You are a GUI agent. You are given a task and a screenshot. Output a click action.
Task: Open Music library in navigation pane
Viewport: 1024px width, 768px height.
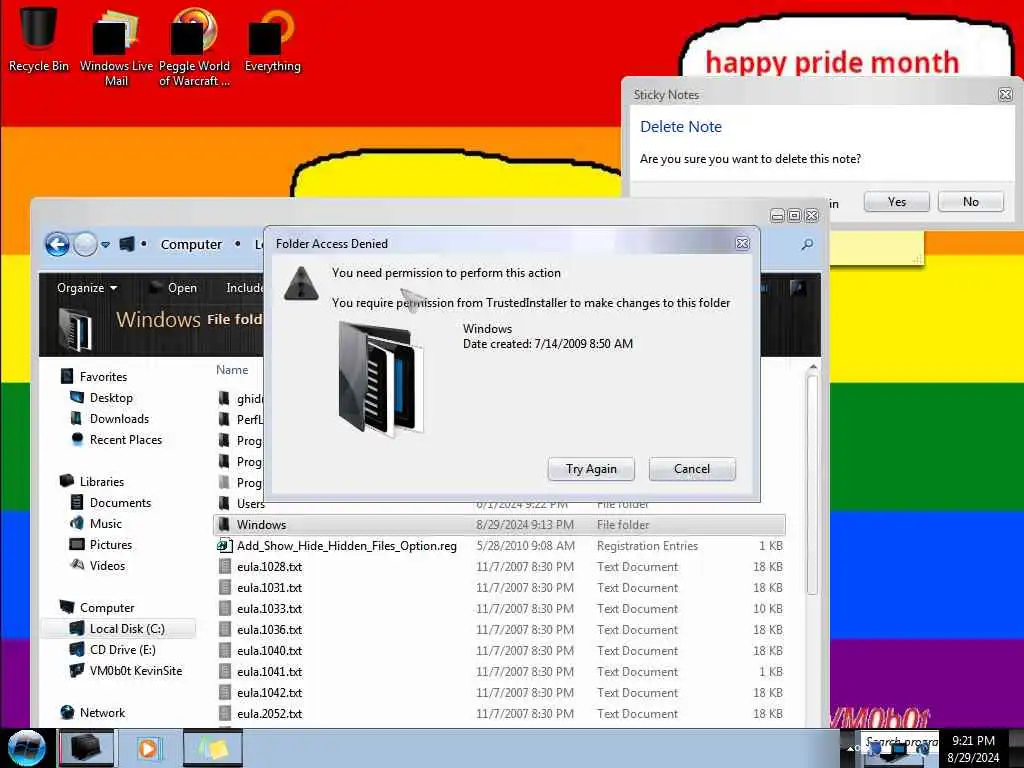(x=96, y=523)
